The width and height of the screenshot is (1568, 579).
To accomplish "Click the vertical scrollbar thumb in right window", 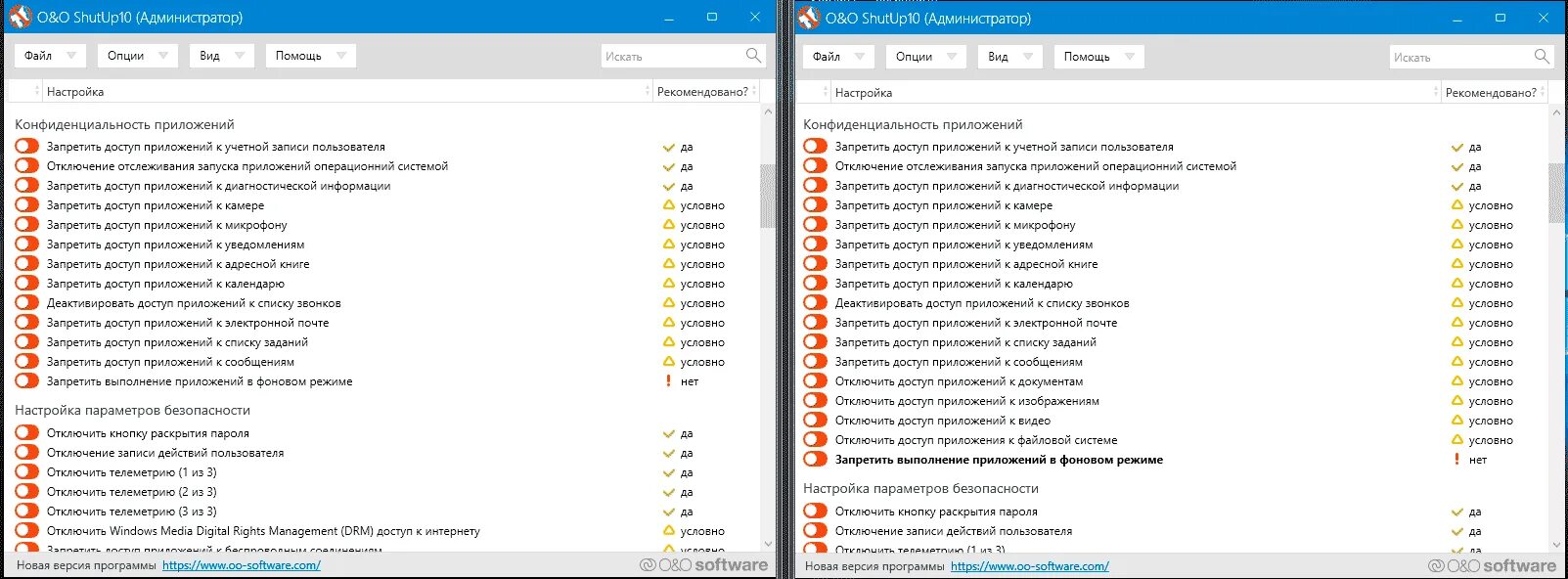I will pyautogui.click(x=1556, y=194).
